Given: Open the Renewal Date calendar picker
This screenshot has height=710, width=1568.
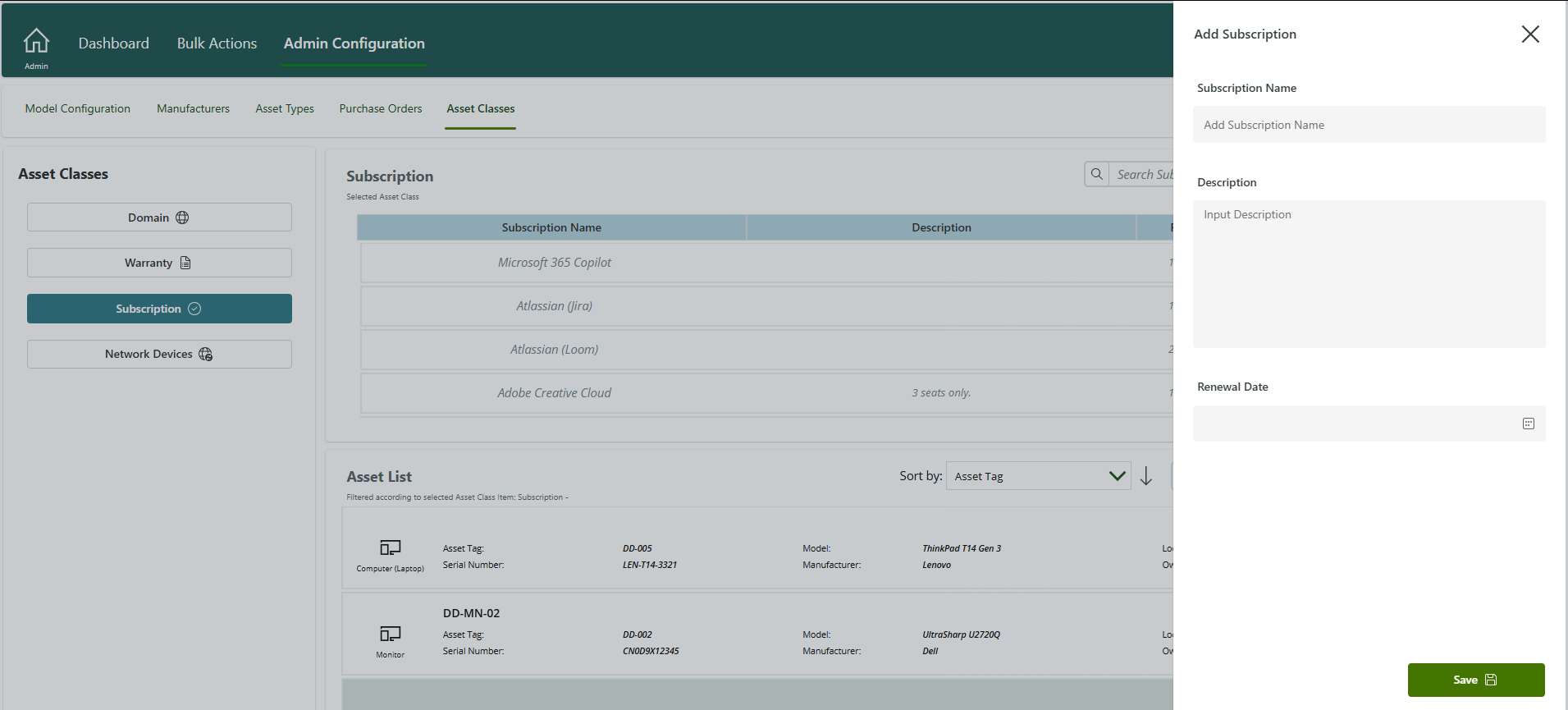Looking at the screenshot, I should [1528, 424].
